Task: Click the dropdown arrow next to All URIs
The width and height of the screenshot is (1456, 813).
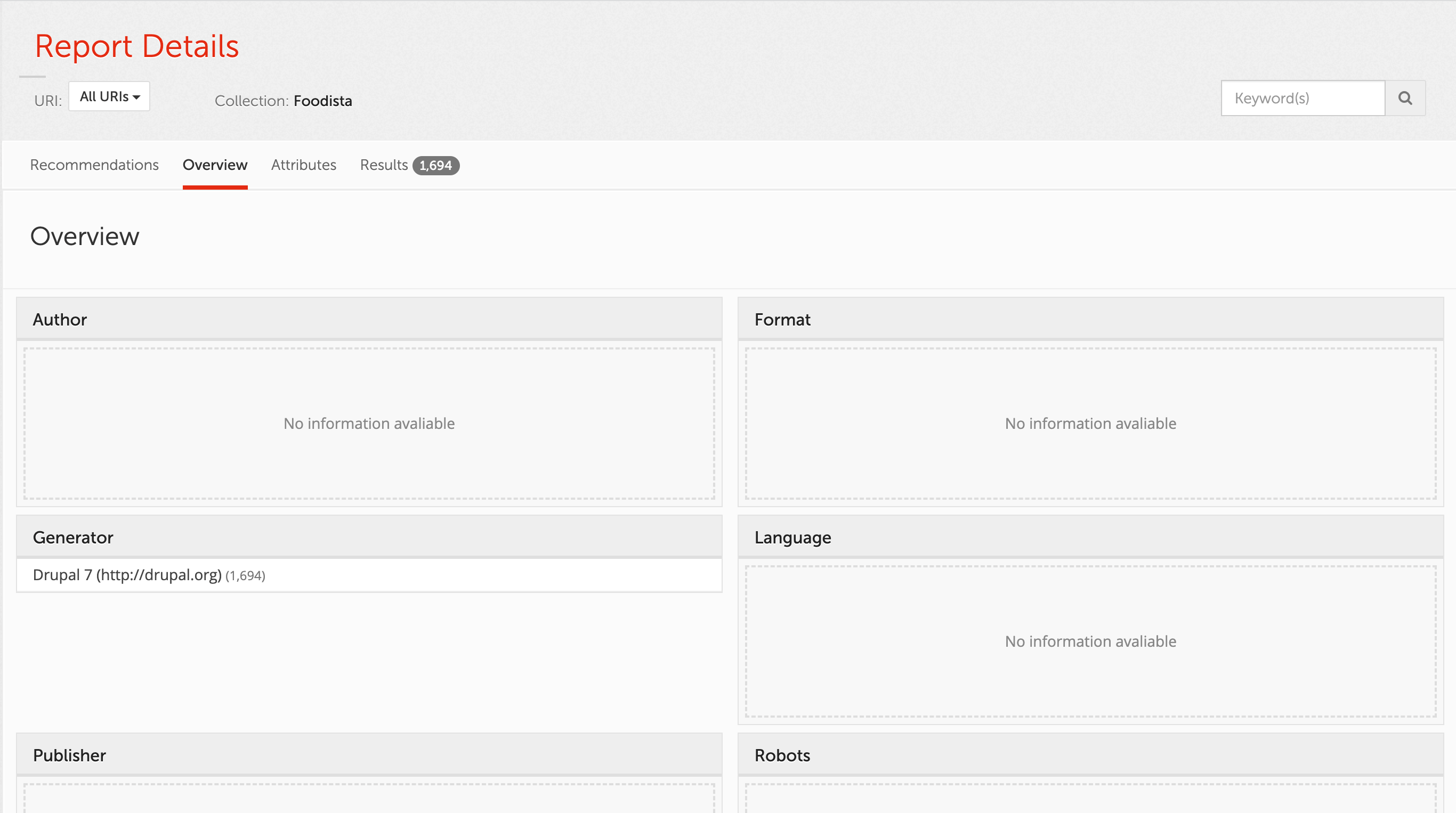Action: point(136,97)
